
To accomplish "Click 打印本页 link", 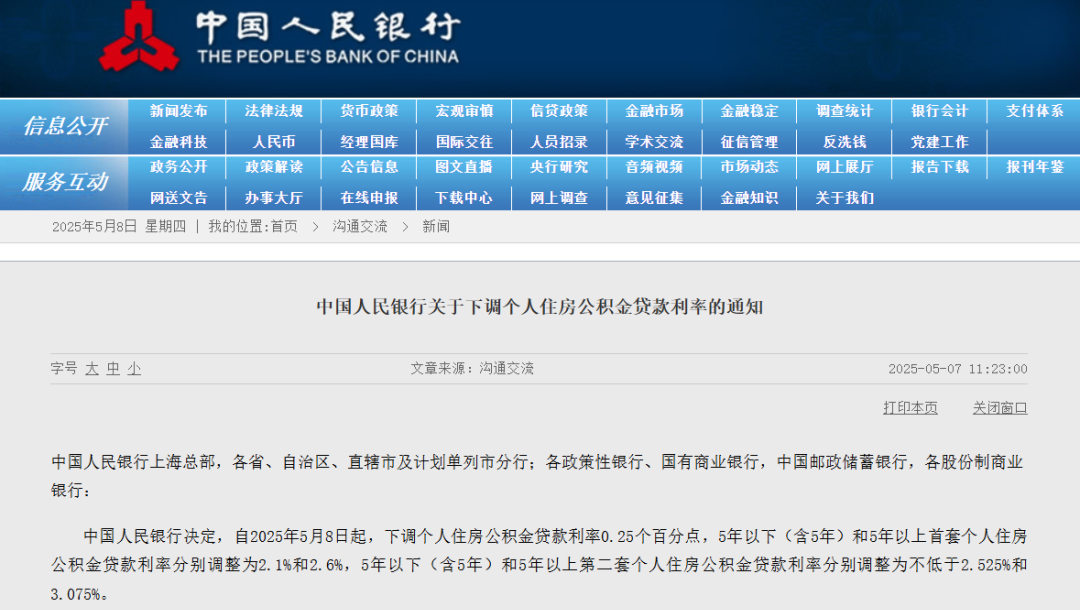I will [x=910, y=408].
